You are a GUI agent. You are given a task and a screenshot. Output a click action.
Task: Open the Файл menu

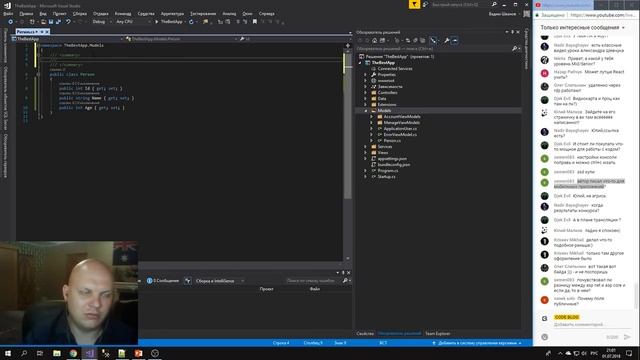[x=8, y=13]
